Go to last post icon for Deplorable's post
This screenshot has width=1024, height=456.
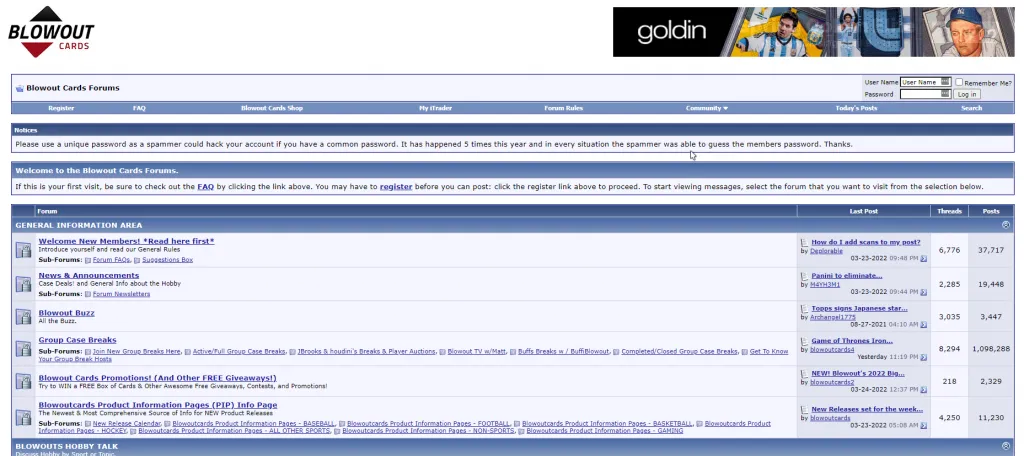[x=923, y=259]
